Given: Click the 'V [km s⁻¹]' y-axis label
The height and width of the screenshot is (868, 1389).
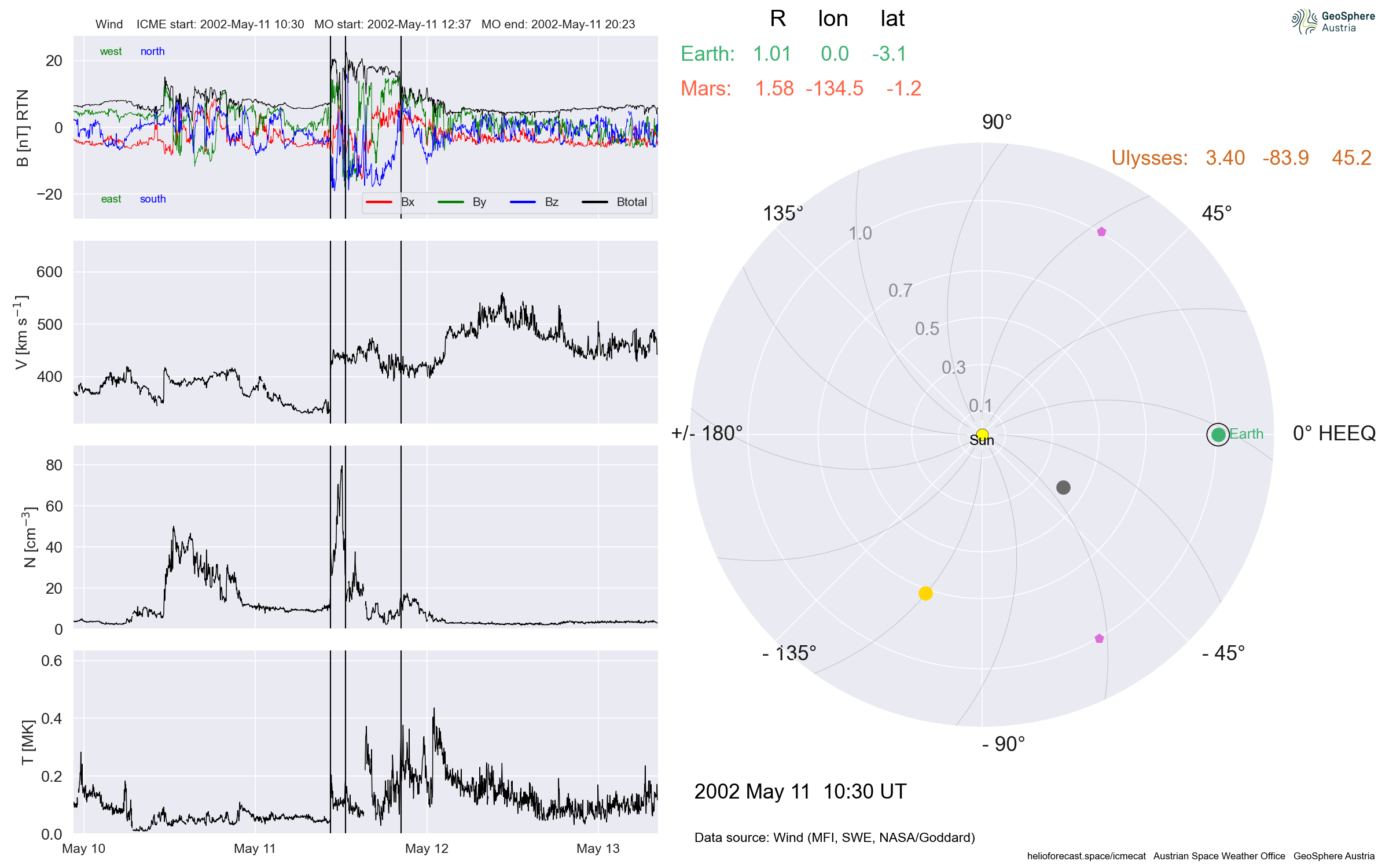Looking at the screenshot, I should click(21, 332).
